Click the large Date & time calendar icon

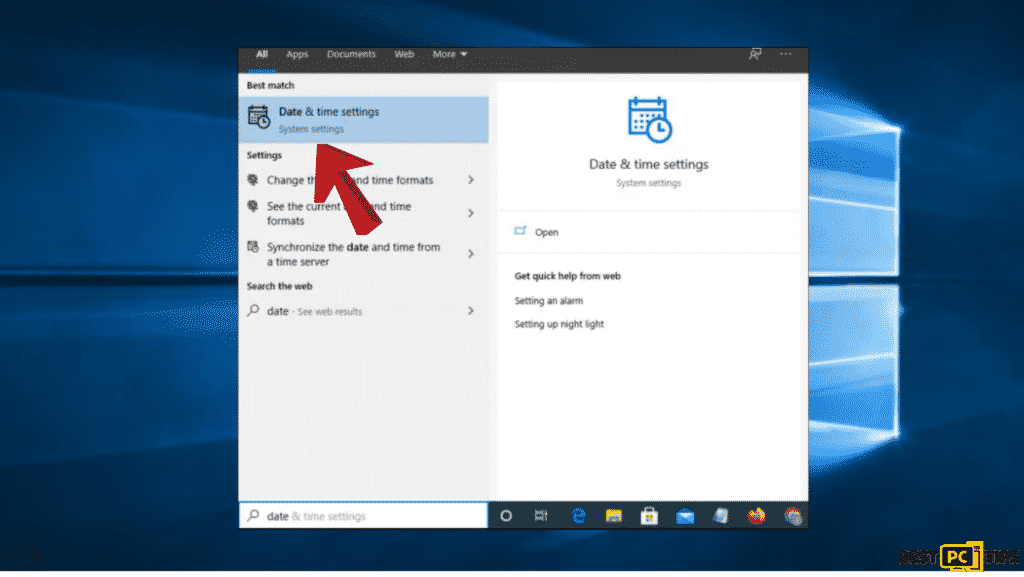649,120
